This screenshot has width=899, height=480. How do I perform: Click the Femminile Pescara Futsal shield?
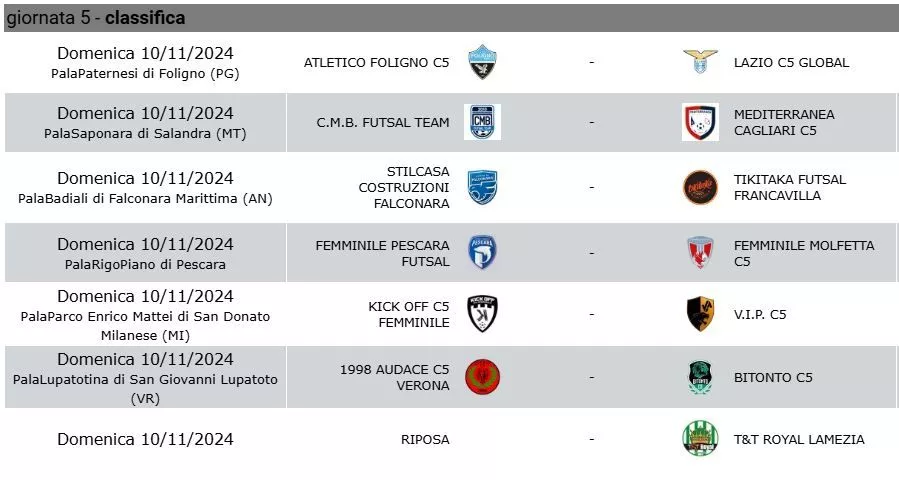coord(482,252)
